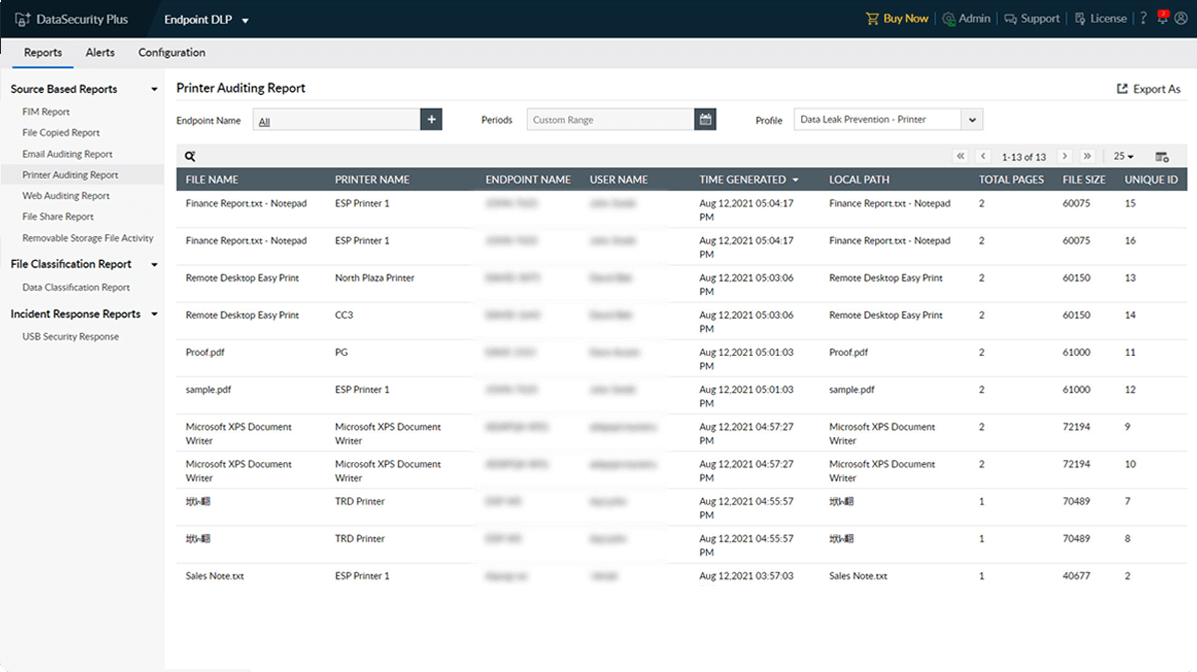Click the Aug 12,2021 03:57:03 time cell
This screenshot has width=1197, height=672.
(x=746, y=577)
